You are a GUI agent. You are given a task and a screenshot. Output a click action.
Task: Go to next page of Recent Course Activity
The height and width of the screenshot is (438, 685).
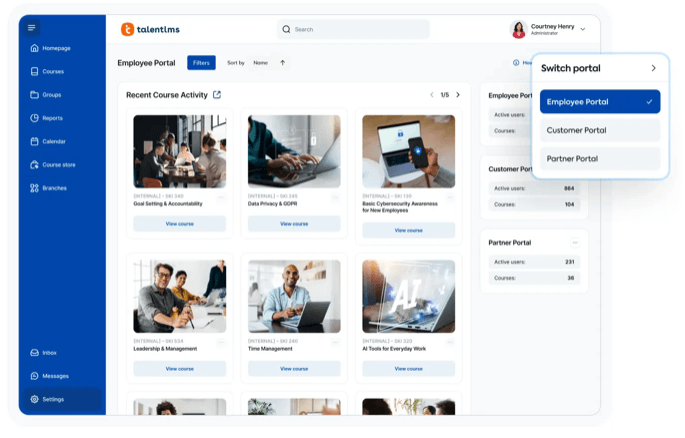(x=458, y=95)
